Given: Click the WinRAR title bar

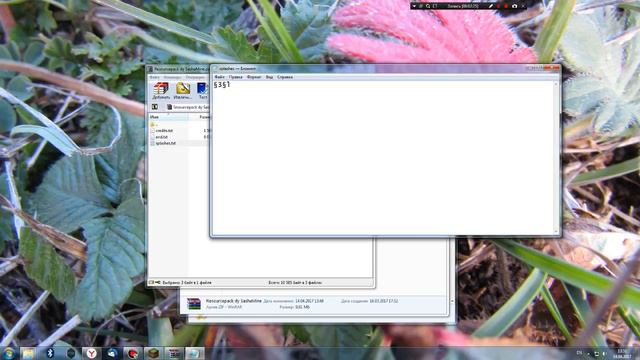Looking at the screenshot, I should [x=179, y=69].
